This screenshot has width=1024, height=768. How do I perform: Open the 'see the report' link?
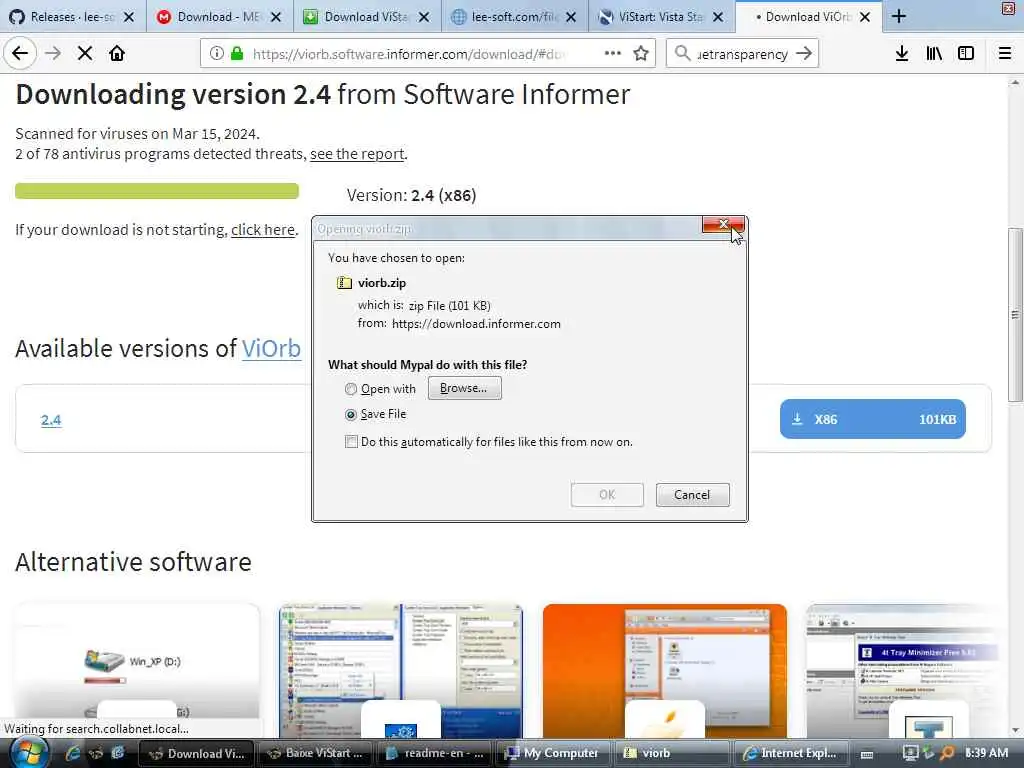357,154
